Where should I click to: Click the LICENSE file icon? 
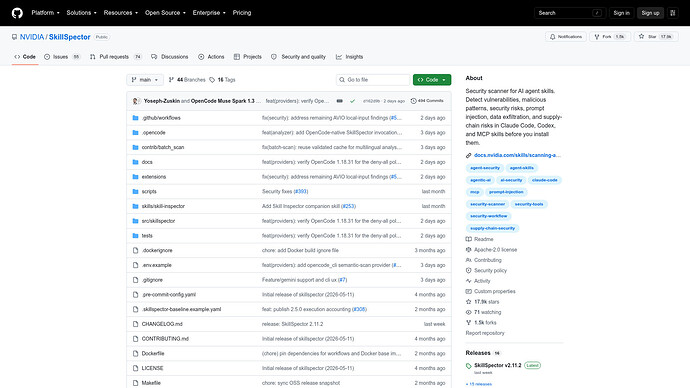tap(136, 368)
